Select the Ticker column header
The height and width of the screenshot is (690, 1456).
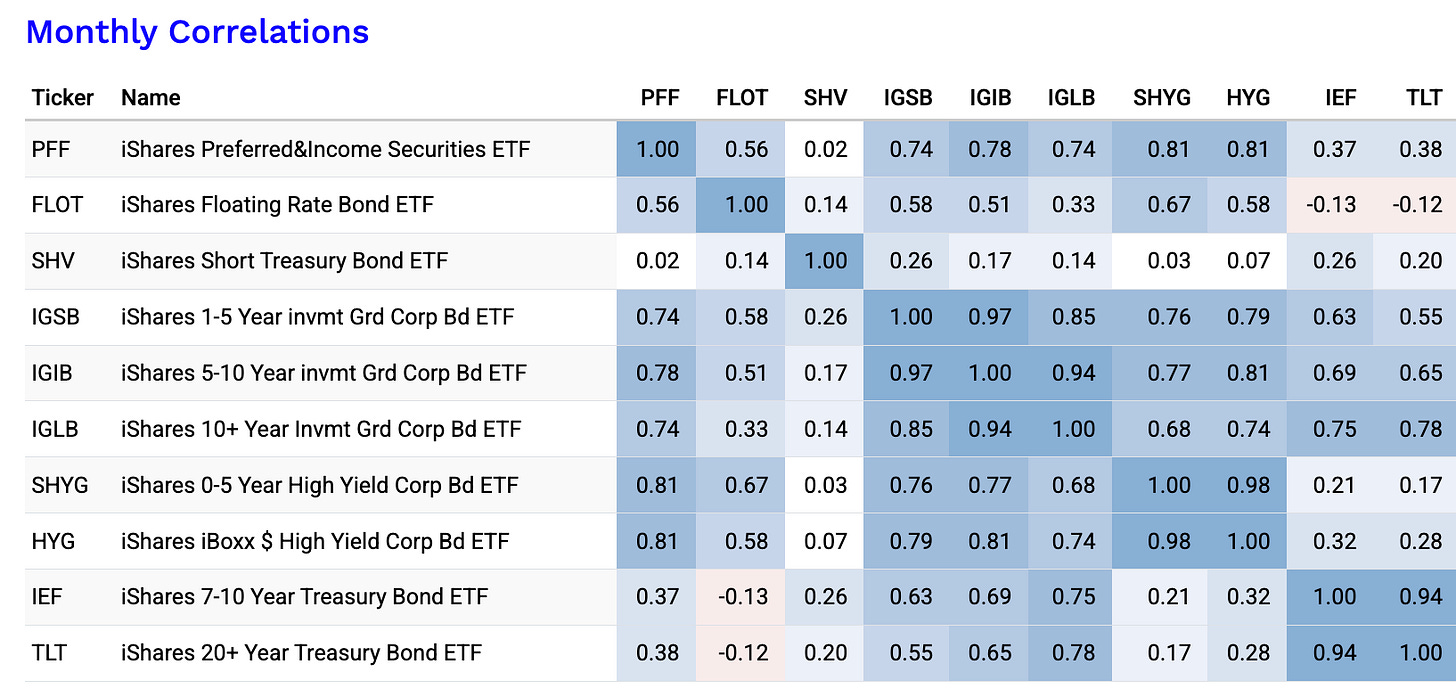tap(63, 97)
